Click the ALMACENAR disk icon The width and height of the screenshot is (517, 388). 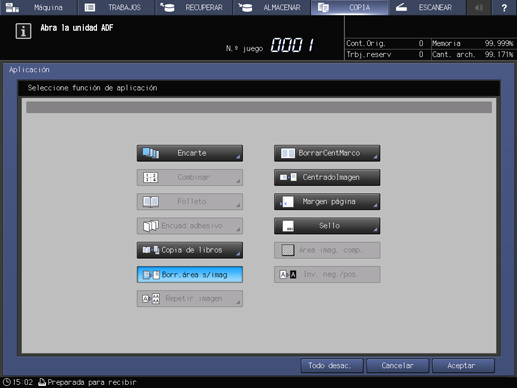point(245,7)
